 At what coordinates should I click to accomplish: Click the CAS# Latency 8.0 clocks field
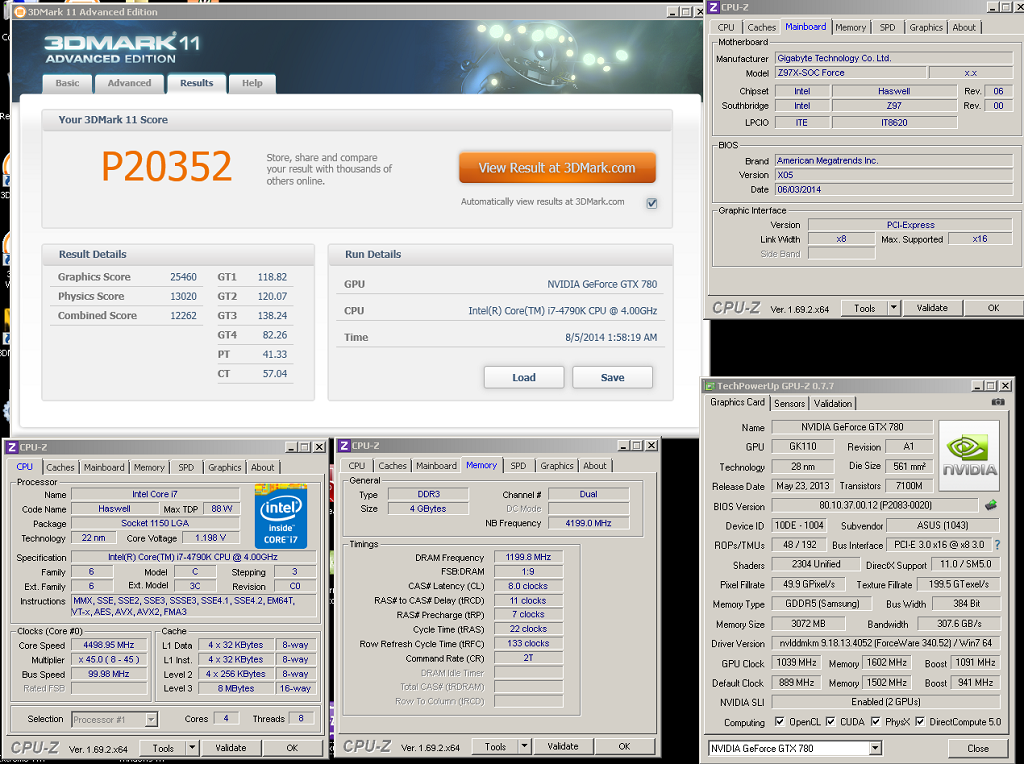coord(528,586)
